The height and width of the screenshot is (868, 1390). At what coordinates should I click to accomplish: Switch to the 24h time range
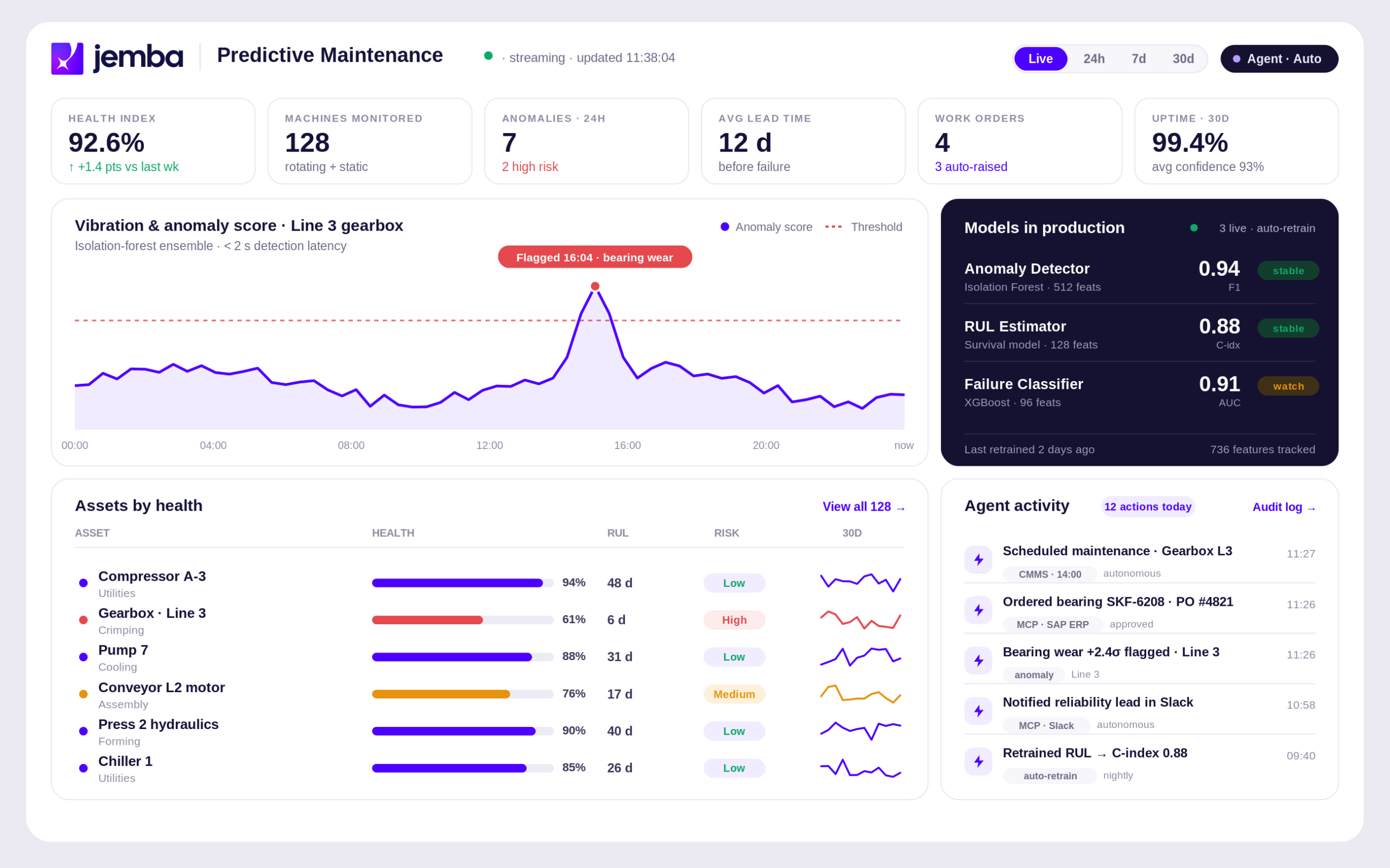(1094, 59)
